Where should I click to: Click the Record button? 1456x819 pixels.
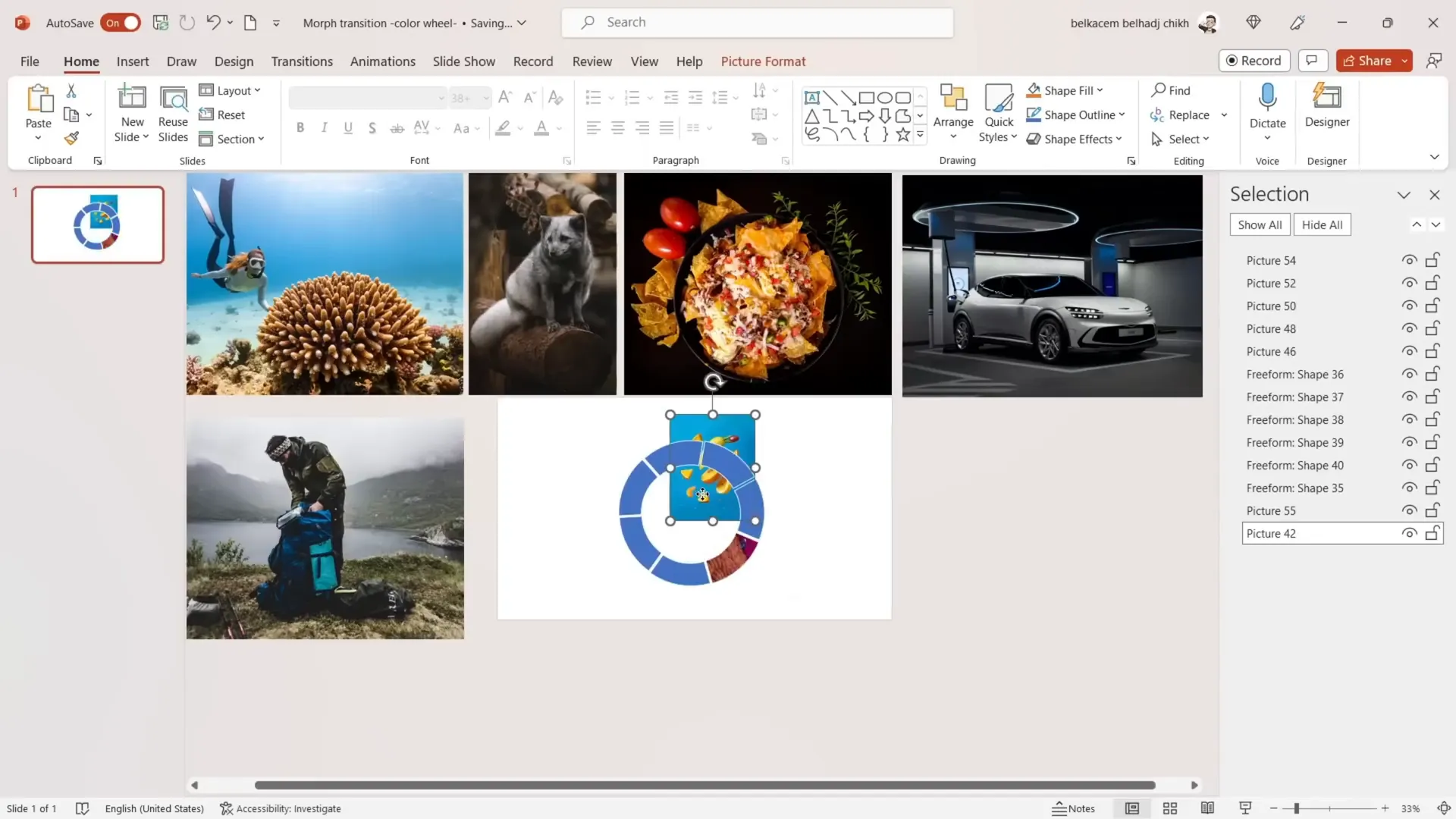1254,61
